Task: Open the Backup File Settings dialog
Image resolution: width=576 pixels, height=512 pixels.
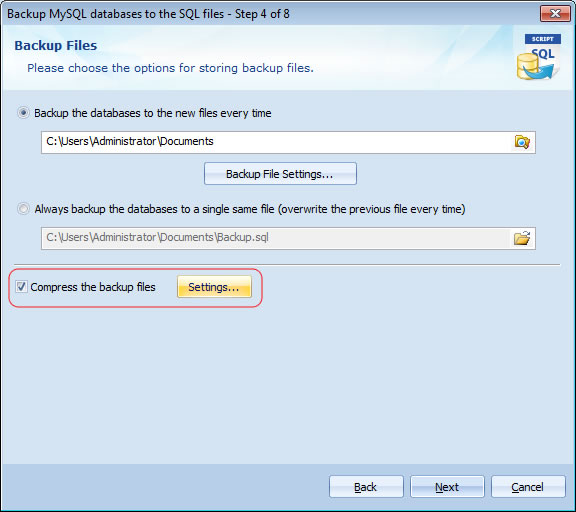Action: (x=280, y=174)
